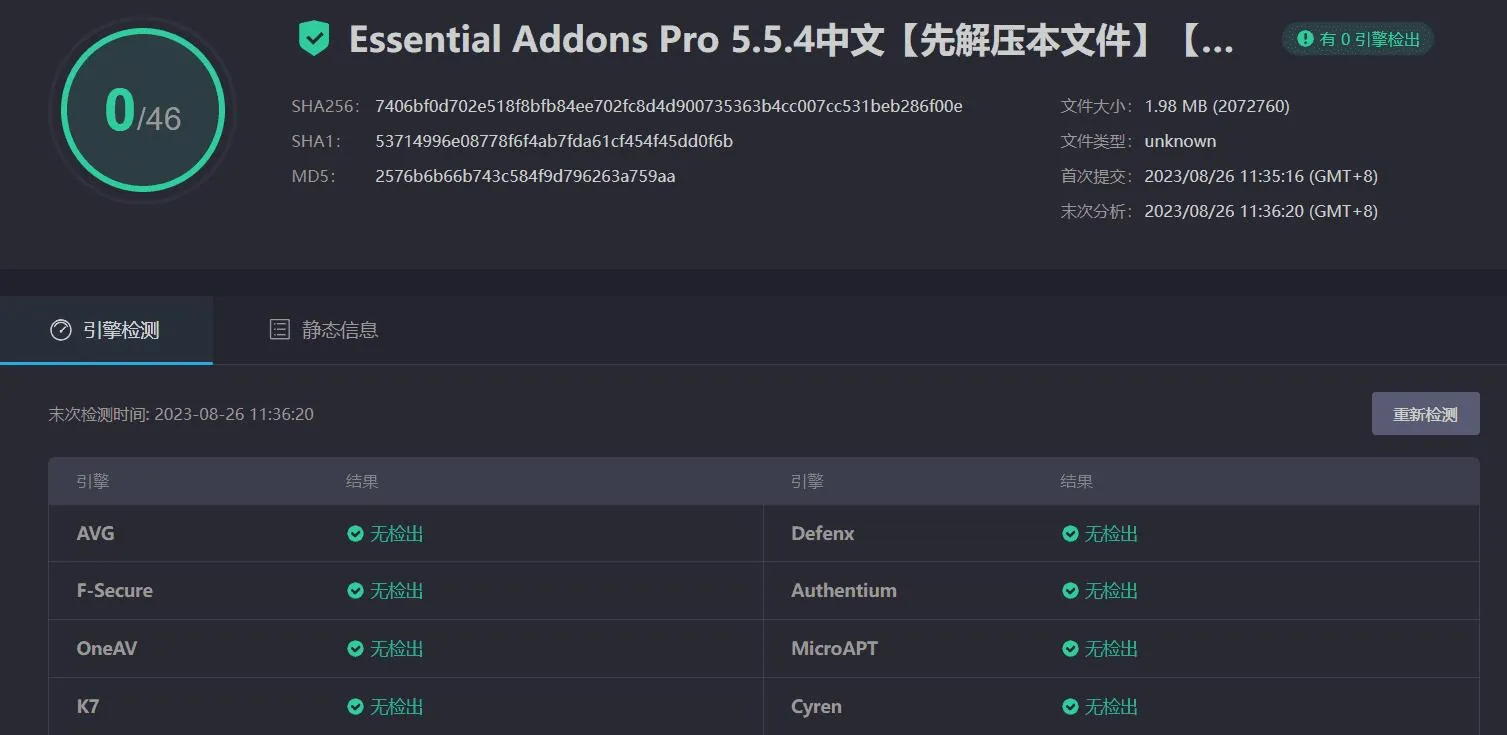Click the gauge icon on 引擎检测 tab
Image resolution: width=1507 pixels, height=735 pixels.
(x=61, y=330)
